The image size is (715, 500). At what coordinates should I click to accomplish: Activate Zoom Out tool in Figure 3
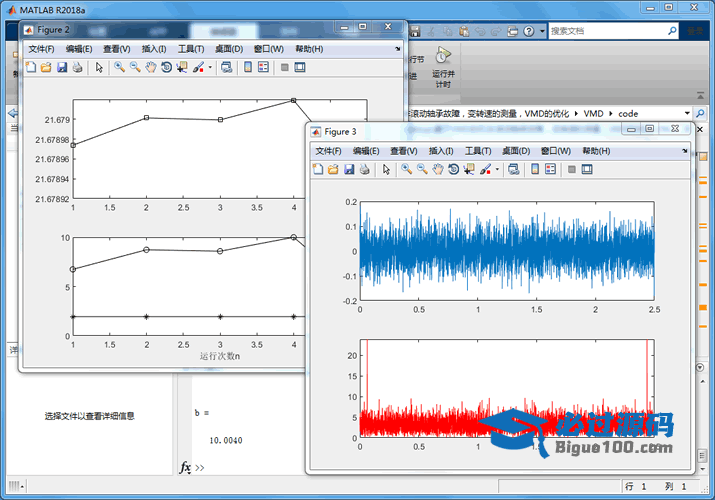tap(422, 170)
